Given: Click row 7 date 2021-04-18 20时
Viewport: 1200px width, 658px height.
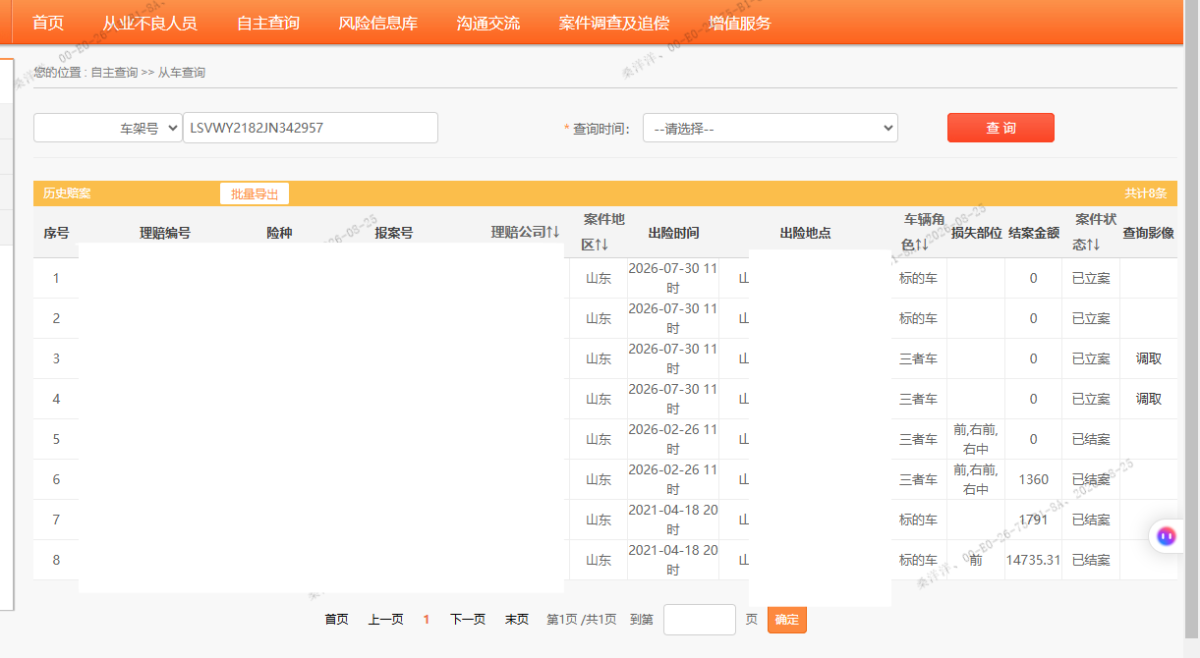Looking at the screenshot, I should coord(673,520).
